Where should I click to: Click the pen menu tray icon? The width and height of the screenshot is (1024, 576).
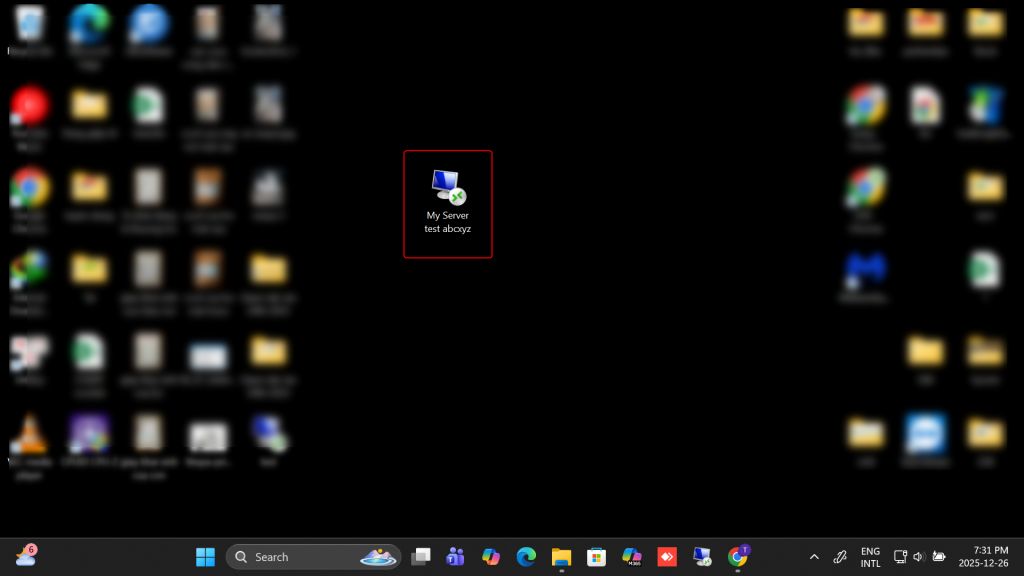point(841,557)
